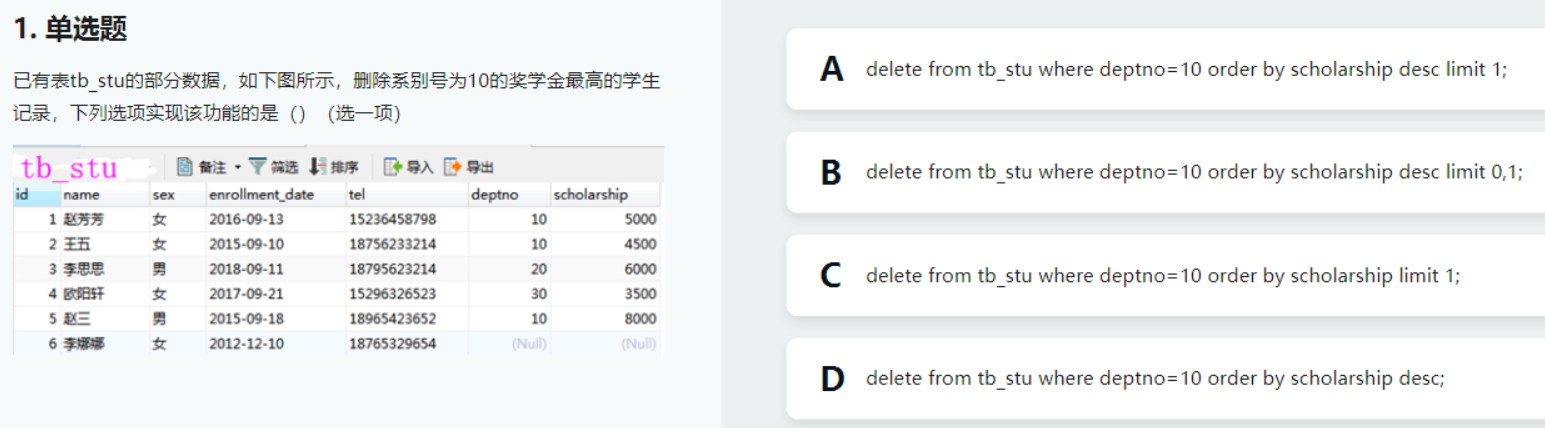Click the 导入 import icon

pyautogui.click(x=393, y=167)
